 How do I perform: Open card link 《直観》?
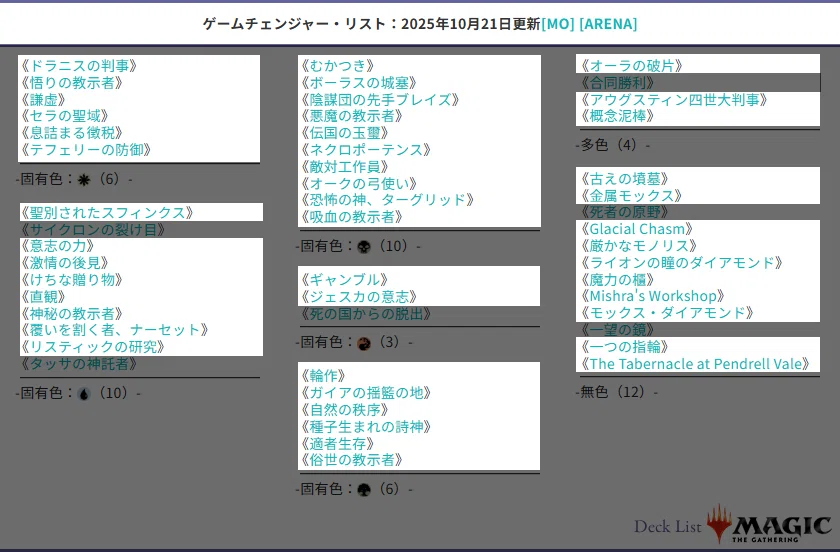(x=43, y=296)
